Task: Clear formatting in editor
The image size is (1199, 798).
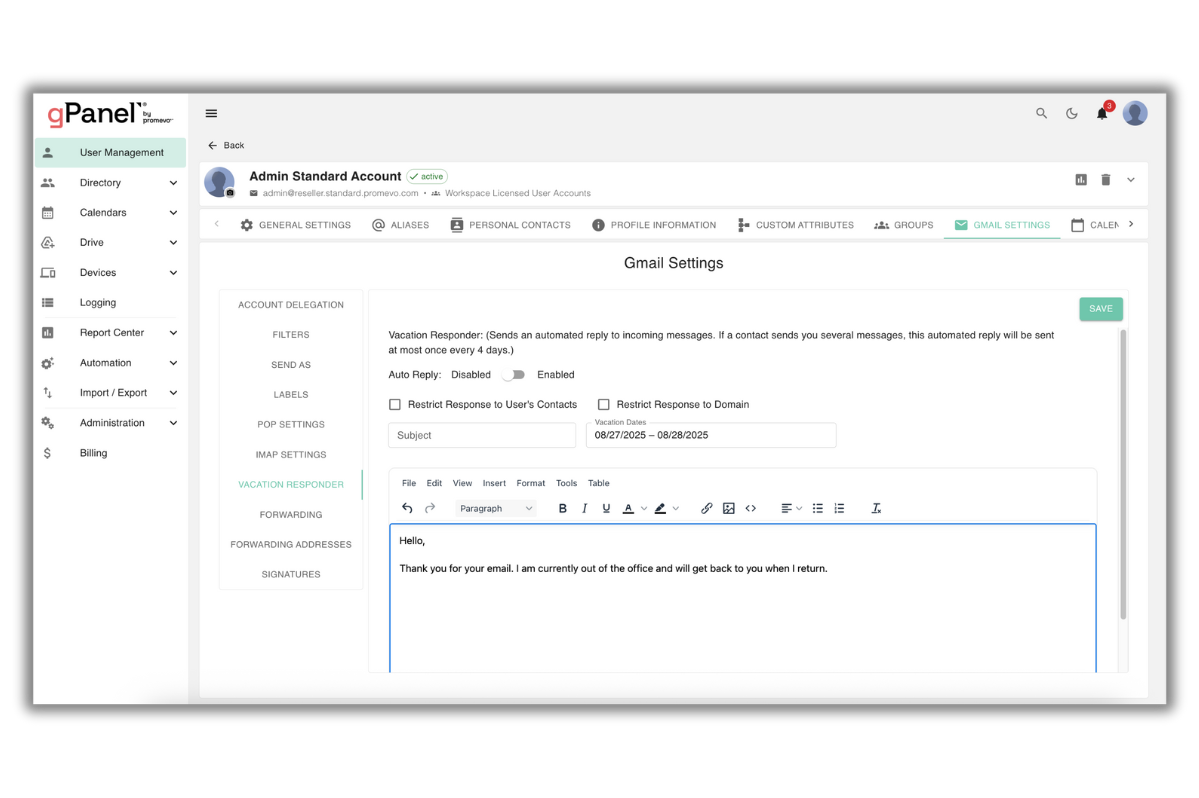Action: (x=876, y=508)
